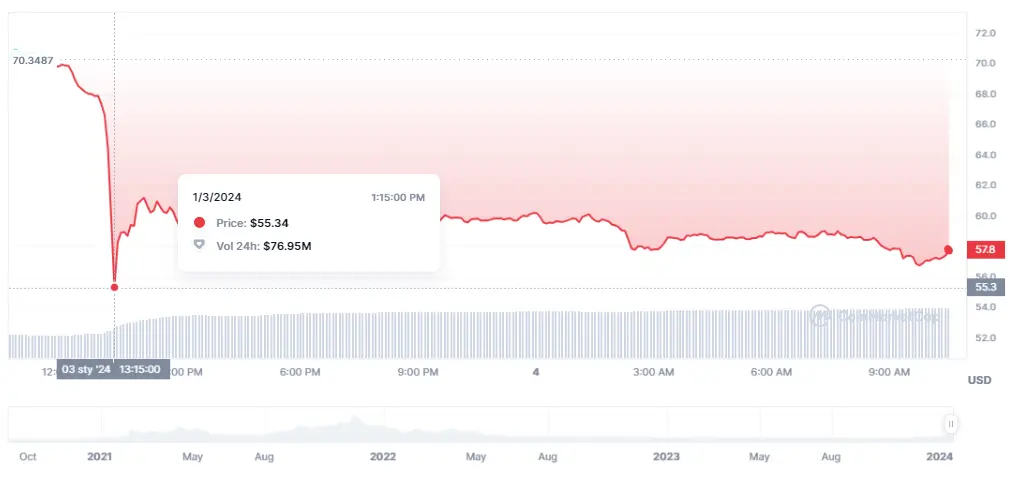The image size is (1016, 489).
Task: Click the 6:00 PM time axis label
Action: (x=299, y=372)
